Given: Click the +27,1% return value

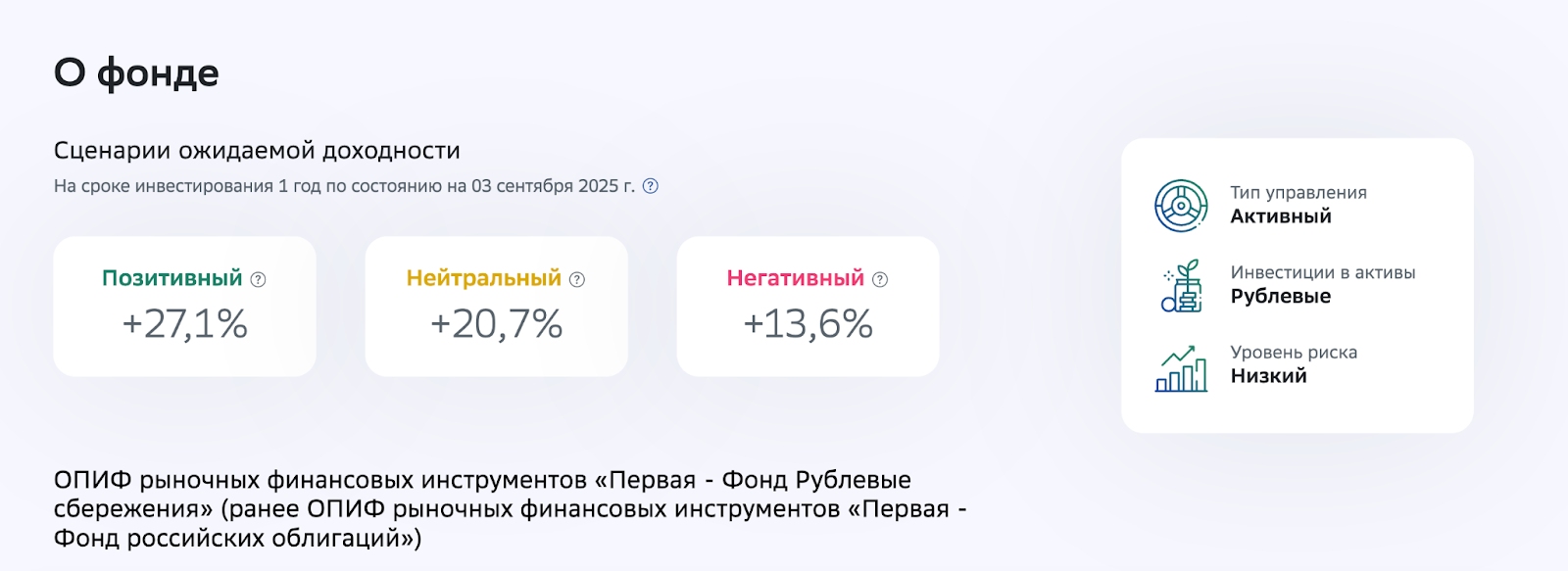Looking at the screenshot, I should point(186,323).
